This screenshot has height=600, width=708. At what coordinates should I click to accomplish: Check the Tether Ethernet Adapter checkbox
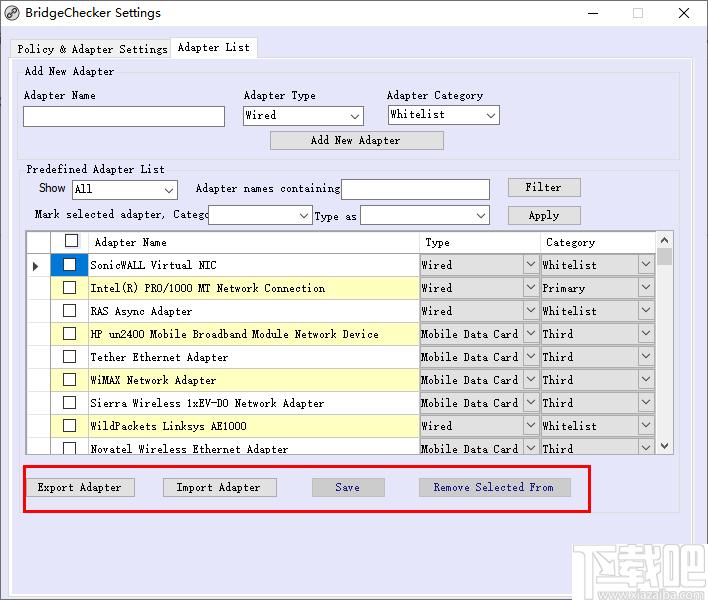click(x=70, y=357)
